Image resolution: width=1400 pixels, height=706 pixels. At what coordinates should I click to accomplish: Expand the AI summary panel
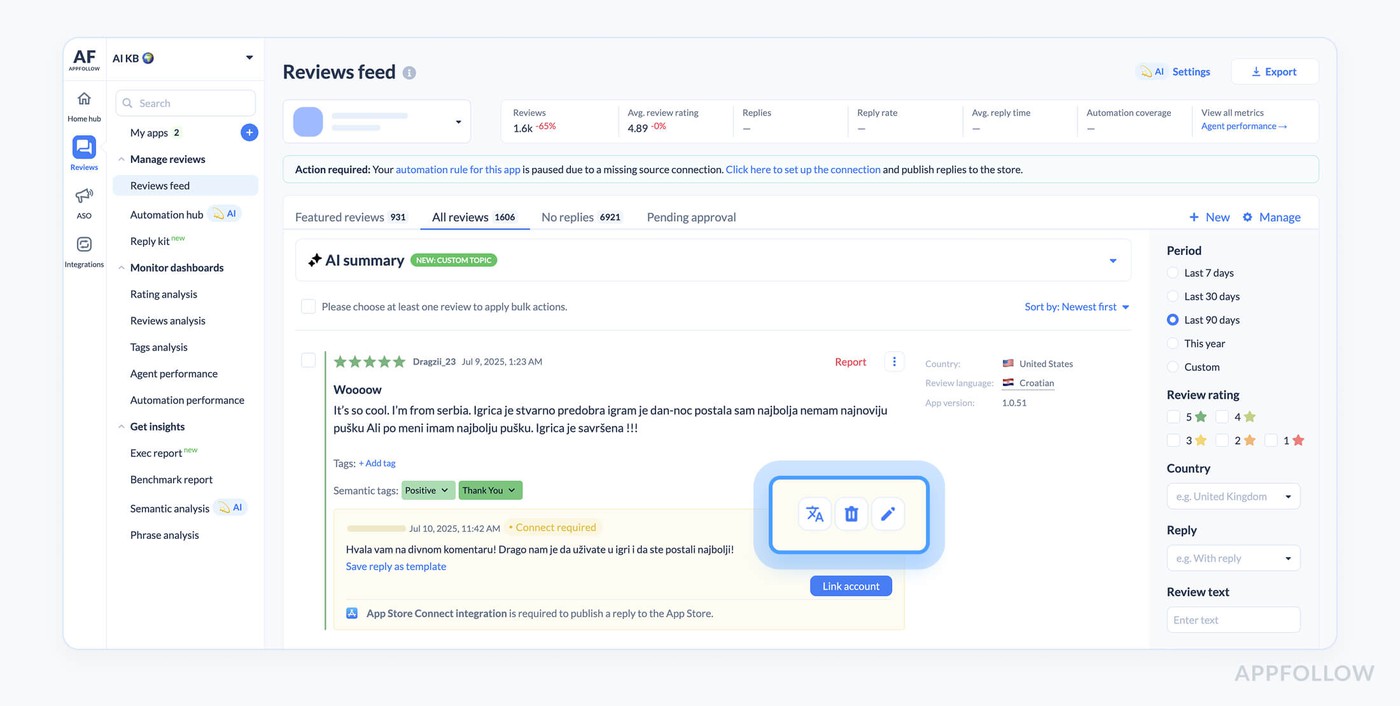[1113, 261]
